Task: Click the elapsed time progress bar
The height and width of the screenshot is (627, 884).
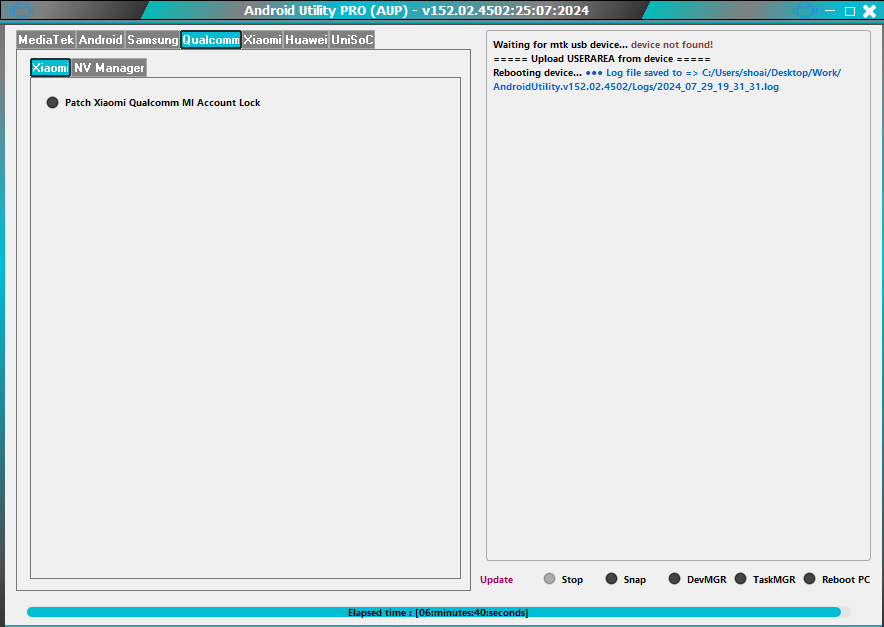Action: (440, 613)
